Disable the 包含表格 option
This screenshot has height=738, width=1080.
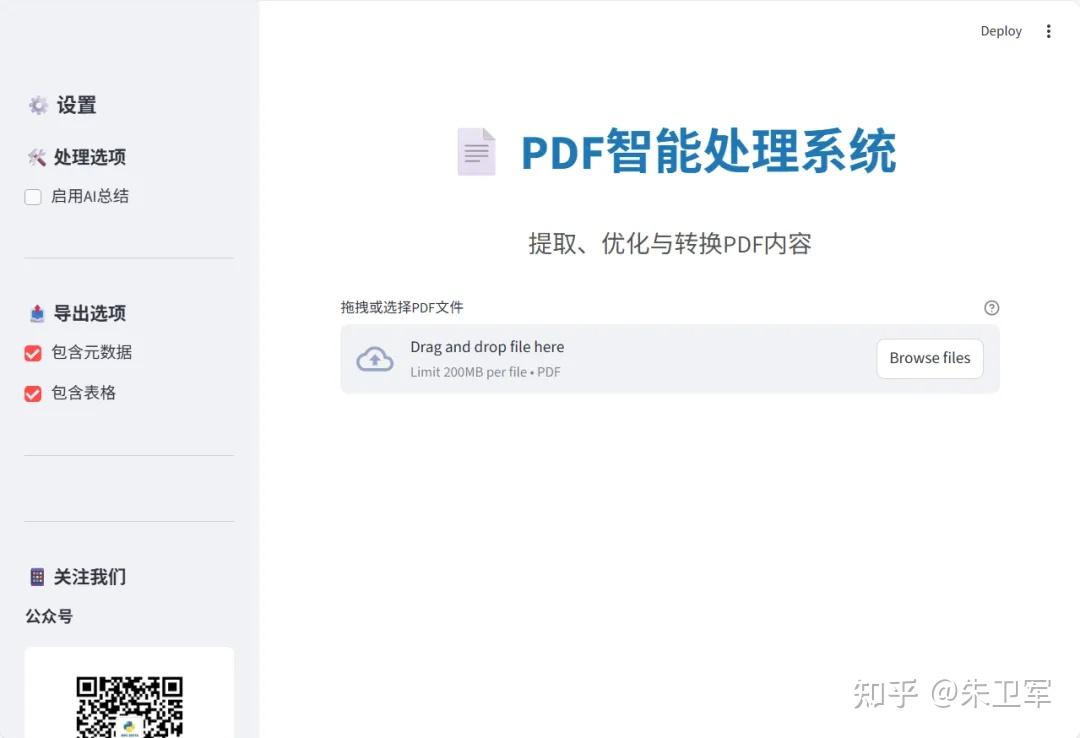(x=32, y=392)
